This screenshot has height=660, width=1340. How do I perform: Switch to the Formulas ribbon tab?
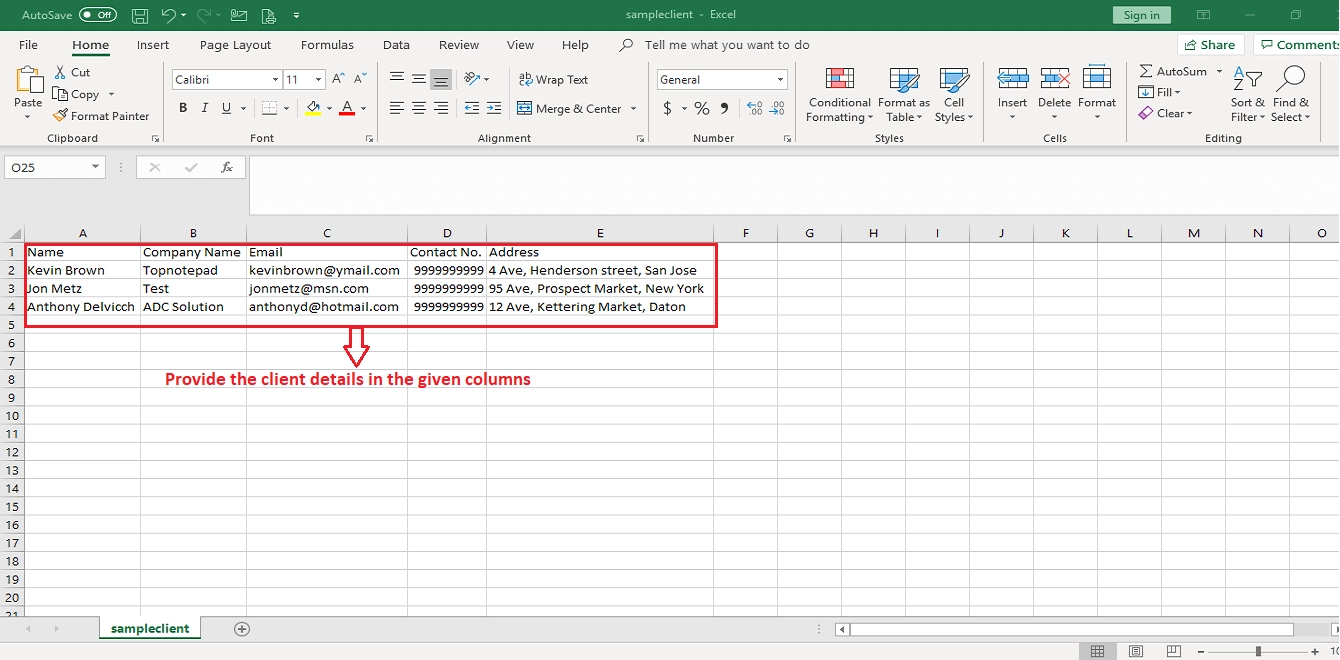(x=327, y=44)
